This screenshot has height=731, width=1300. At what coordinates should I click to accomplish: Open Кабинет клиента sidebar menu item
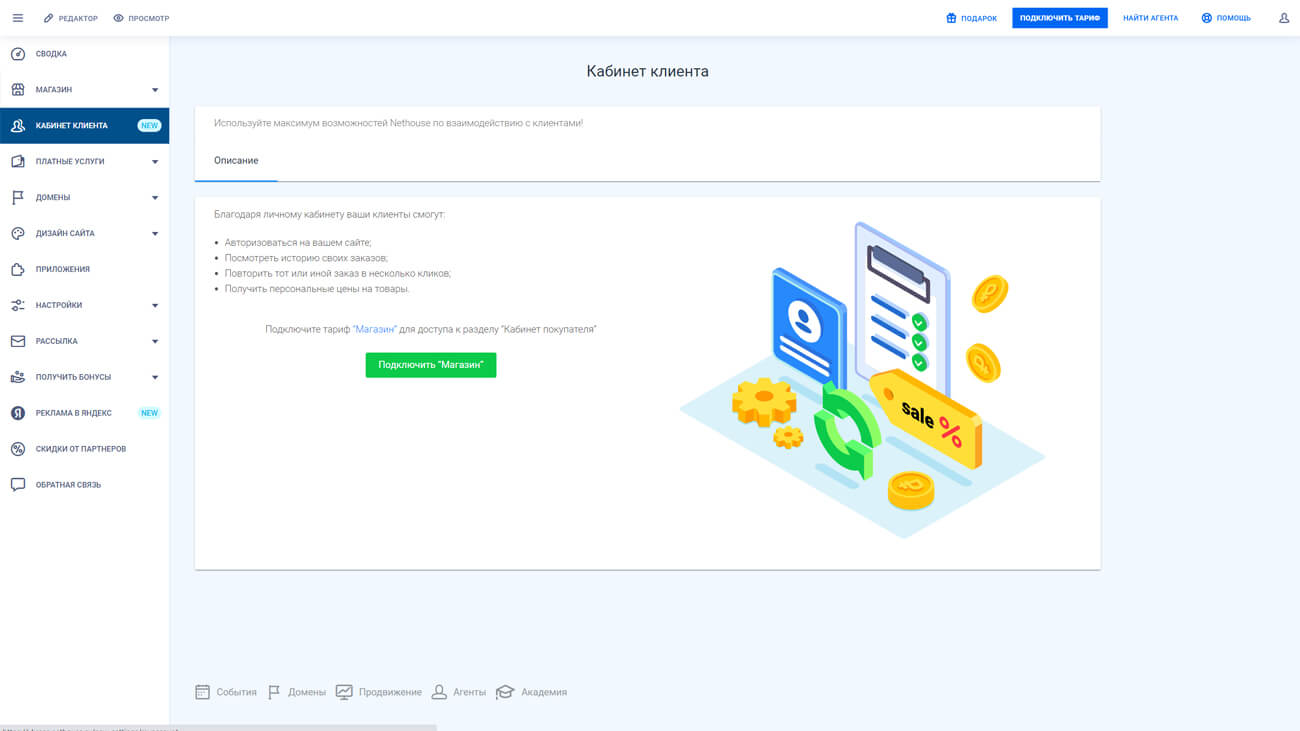tap(72, 126)
